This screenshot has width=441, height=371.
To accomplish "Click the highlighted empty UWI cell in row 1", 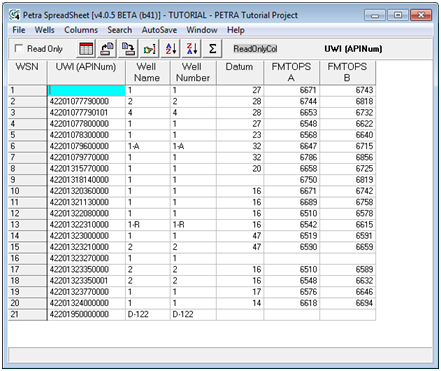I will 86,90.
